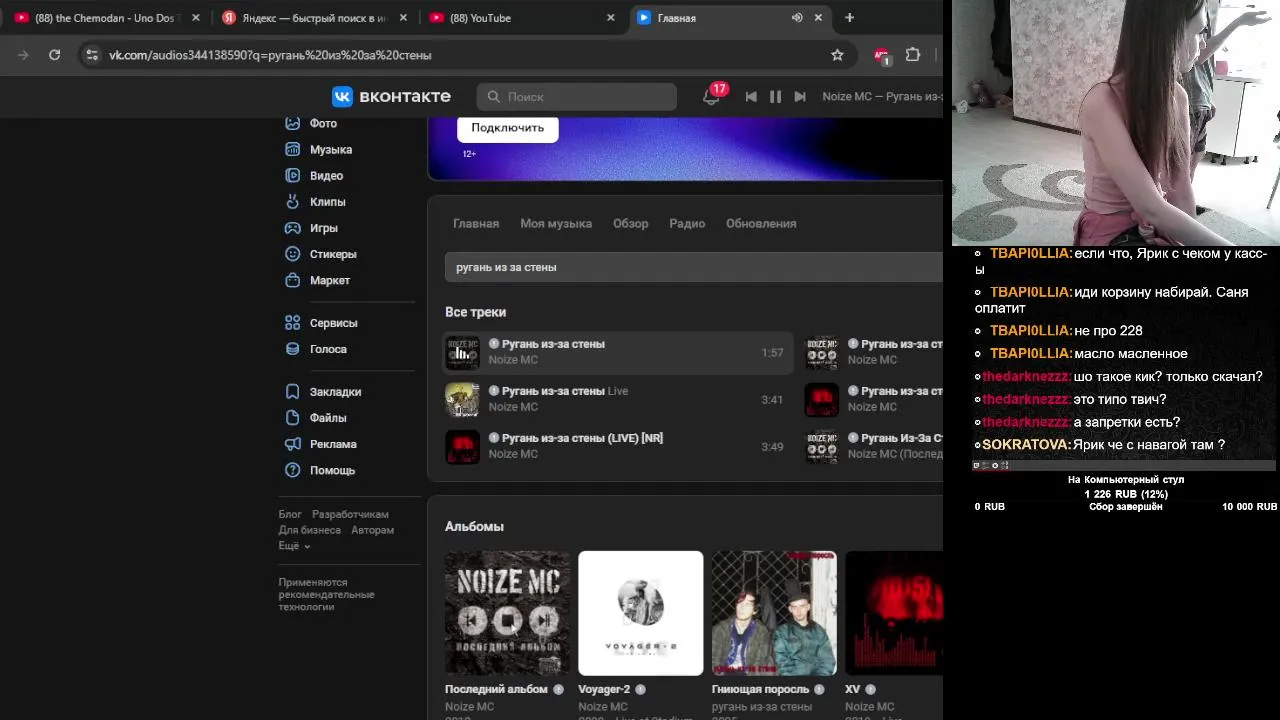Open a new browser tab
Image resolution: width=1280 pixels, height=720 pixels.
click(849, 18)
